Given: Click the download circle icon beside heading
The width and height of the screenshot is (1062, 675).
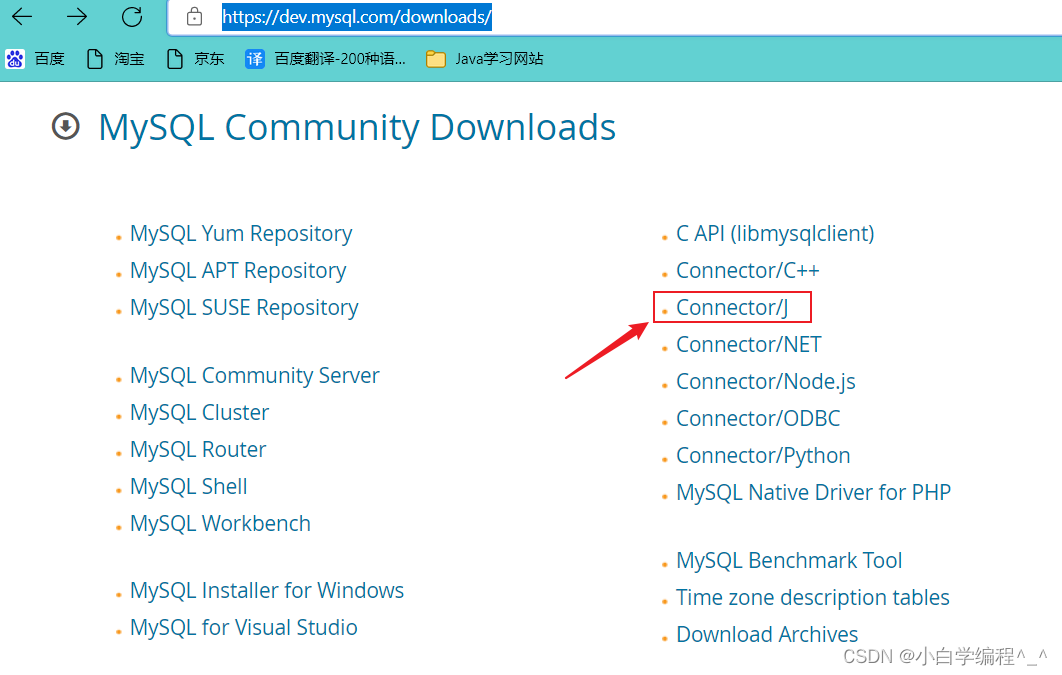Looking at the screenshot, I should (x=66, y=127).
